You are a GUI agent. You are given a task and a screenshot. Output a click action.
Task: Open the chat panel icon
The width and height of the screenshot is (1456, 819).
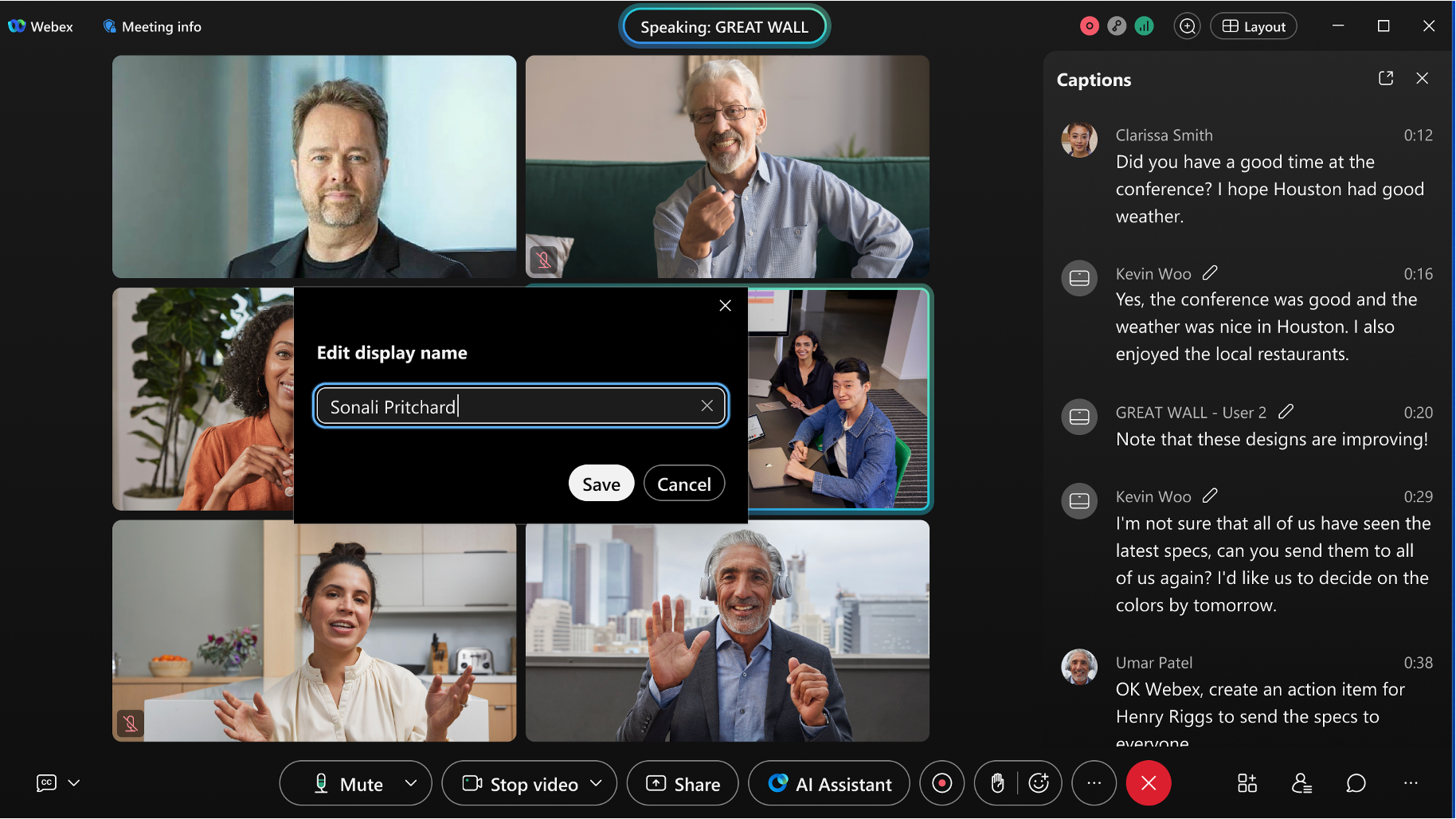click(x=1356, y=783)
